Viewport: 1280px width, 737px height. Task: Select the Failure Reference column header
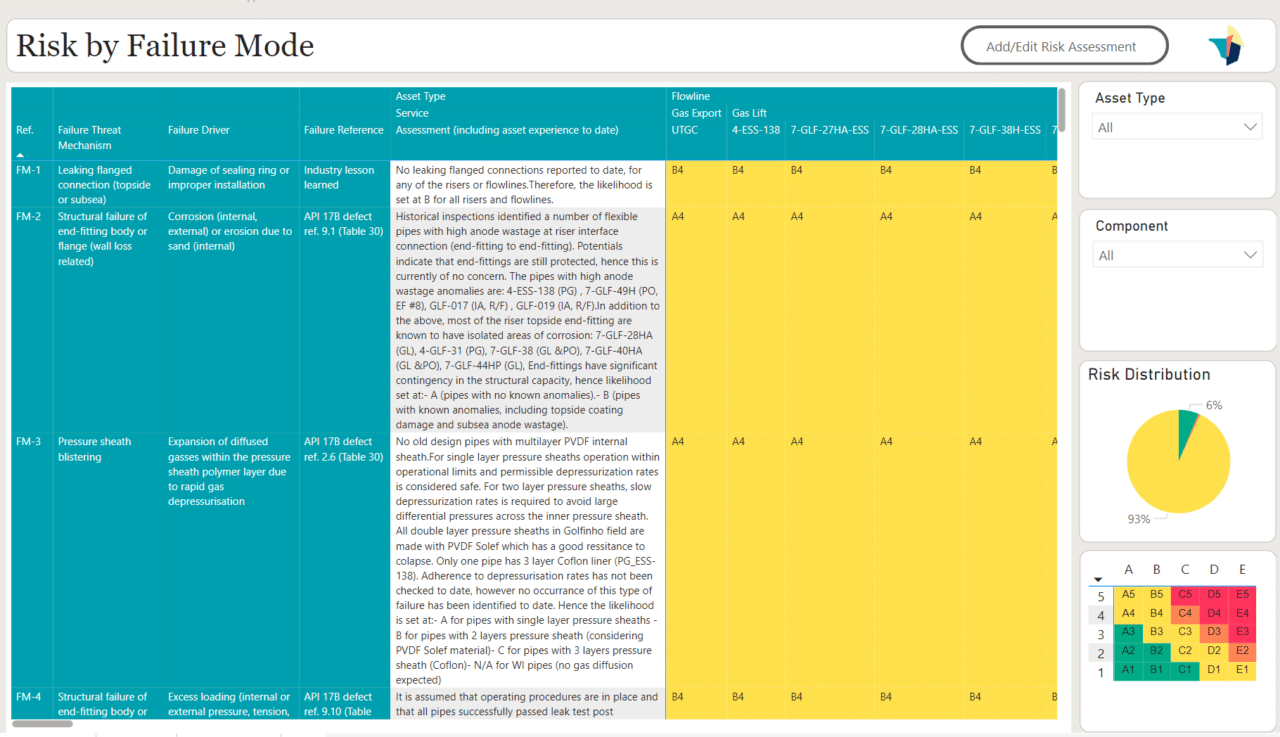click(343, 130)
